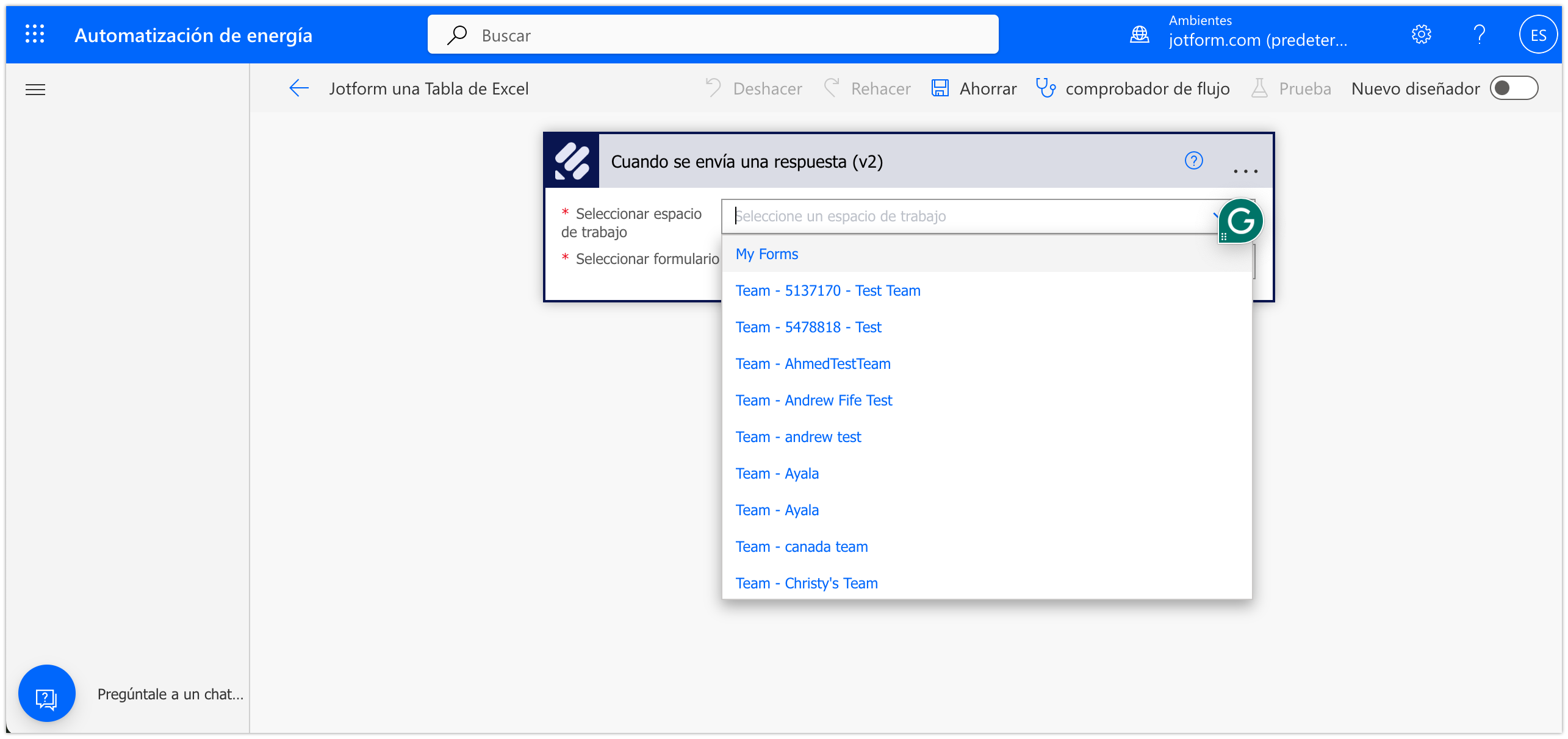Select Team - andrew test
This screenshot has width=1568, height=739.
987,437
